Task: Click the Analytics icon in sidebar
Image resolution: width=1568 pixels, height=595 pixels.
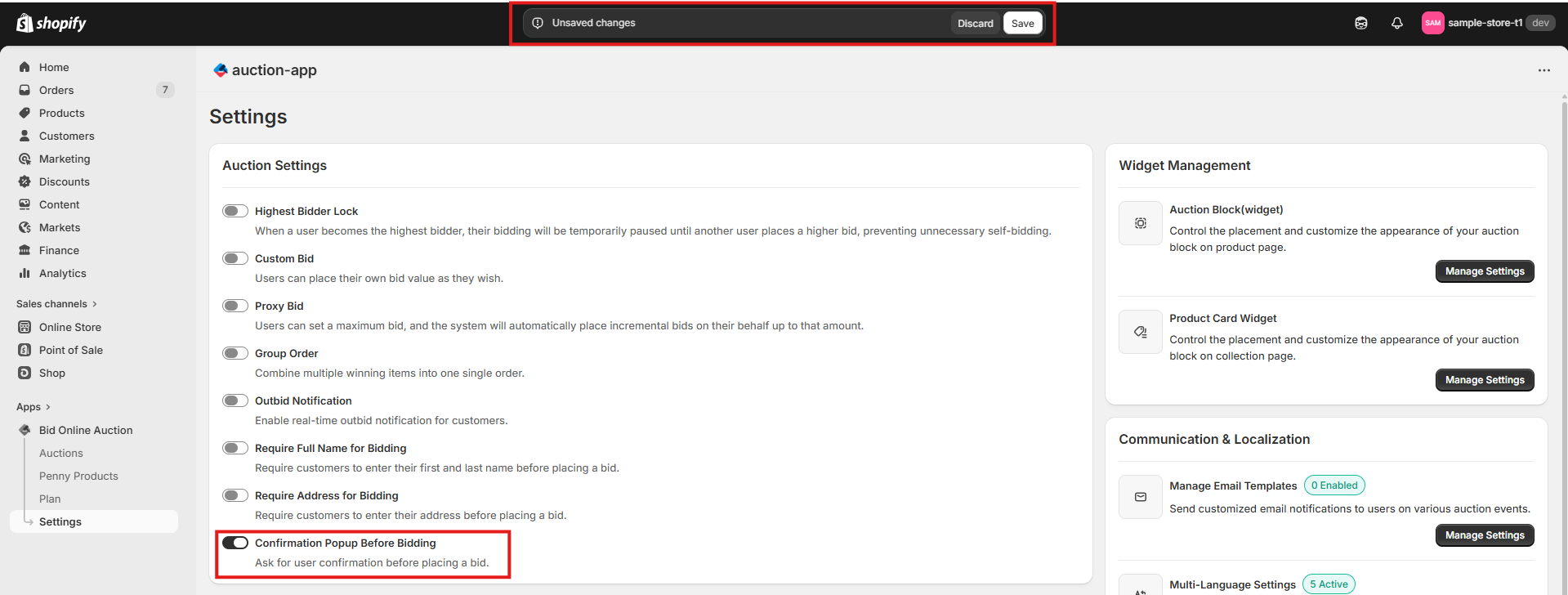Action: point(25,273)
